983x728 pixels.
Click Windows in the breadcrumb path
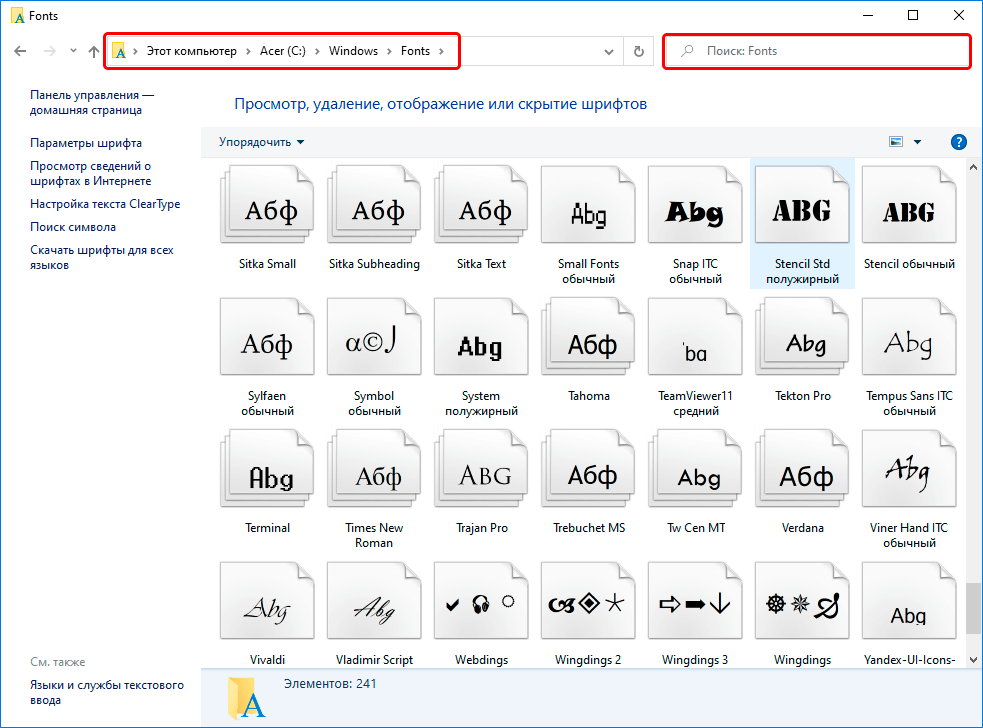click(x=353, y=51)
